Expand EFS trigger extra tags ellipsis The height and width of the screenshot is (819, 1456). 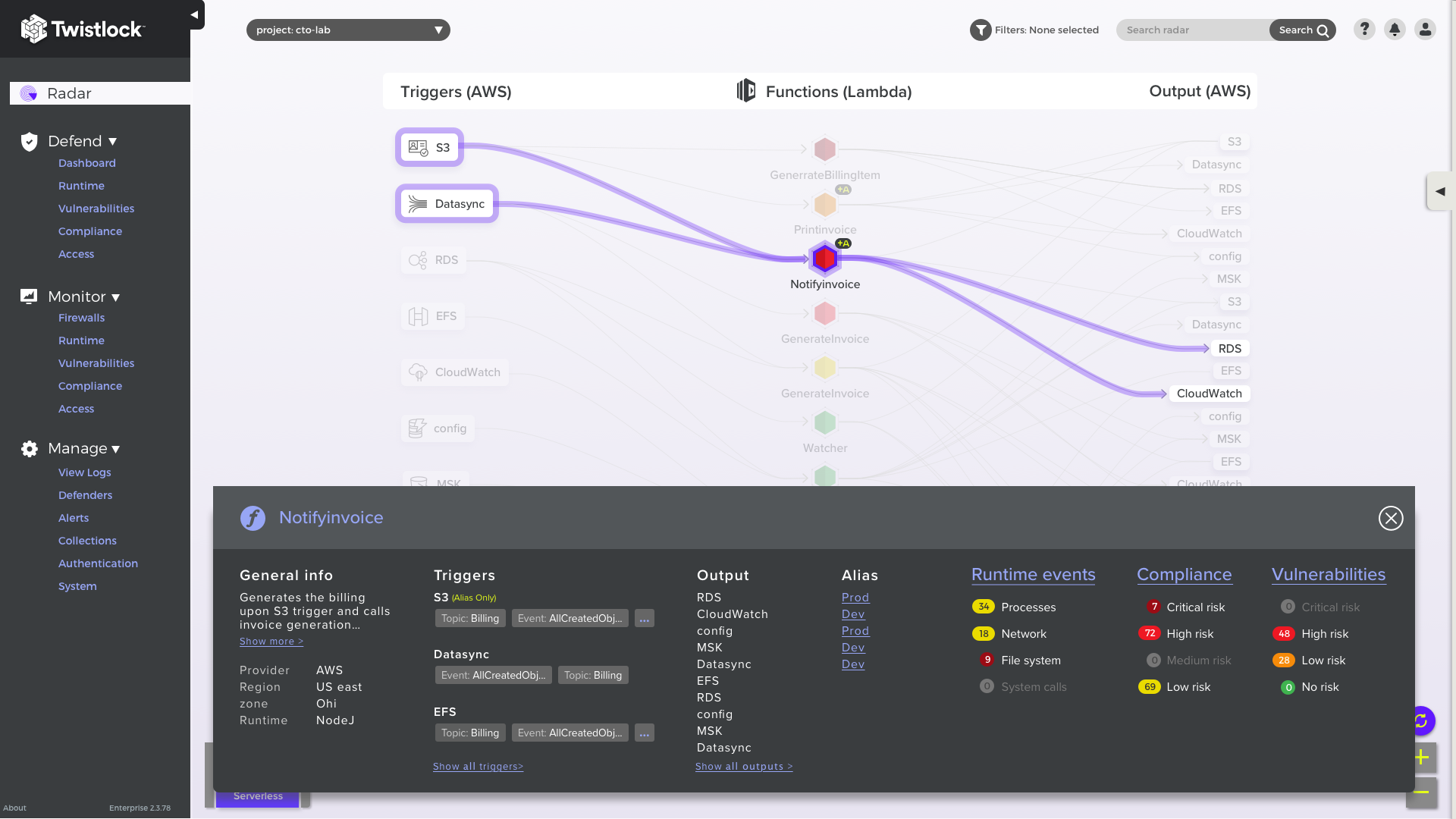pyautogui.click(x=645, y=733)
